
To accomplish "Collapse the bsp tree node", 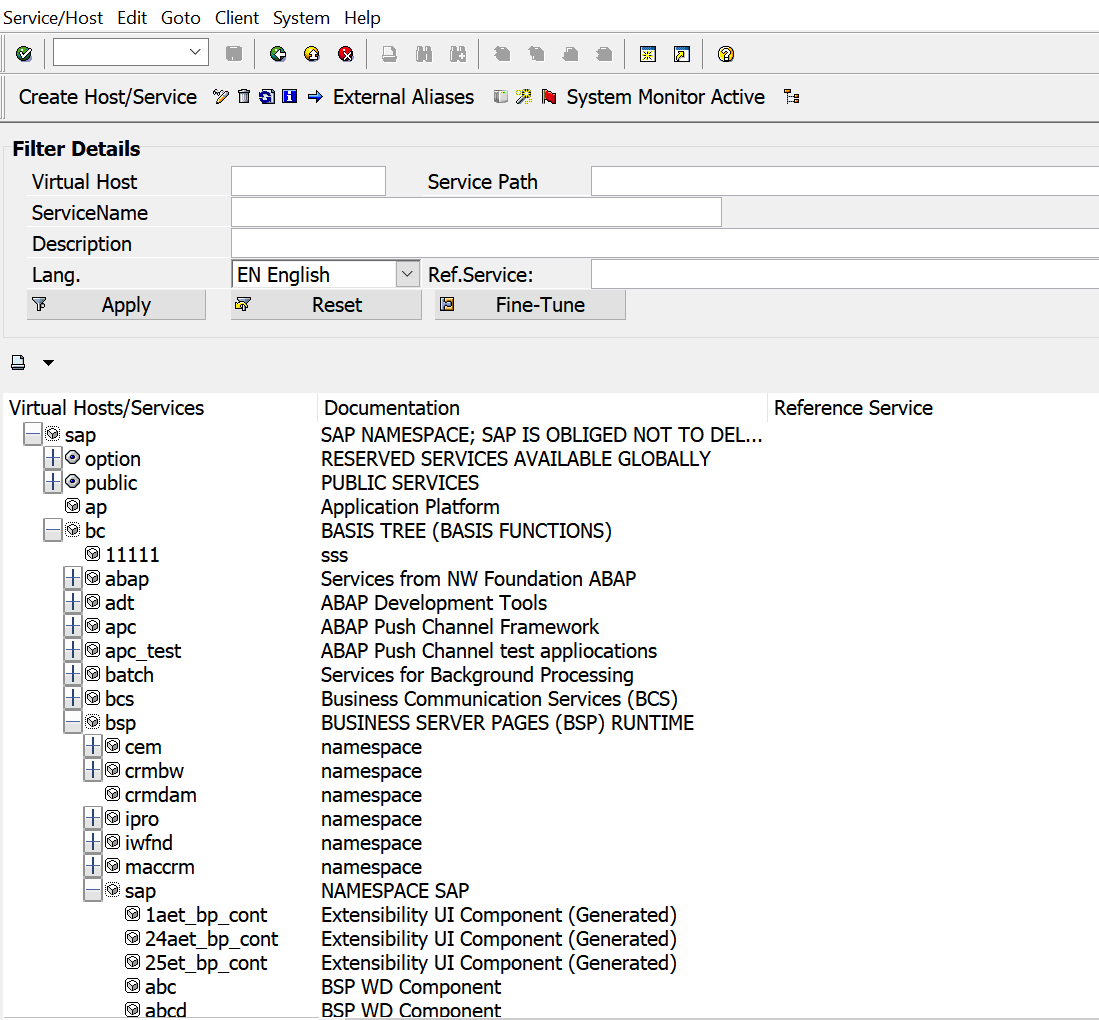I will click(72, 722).
